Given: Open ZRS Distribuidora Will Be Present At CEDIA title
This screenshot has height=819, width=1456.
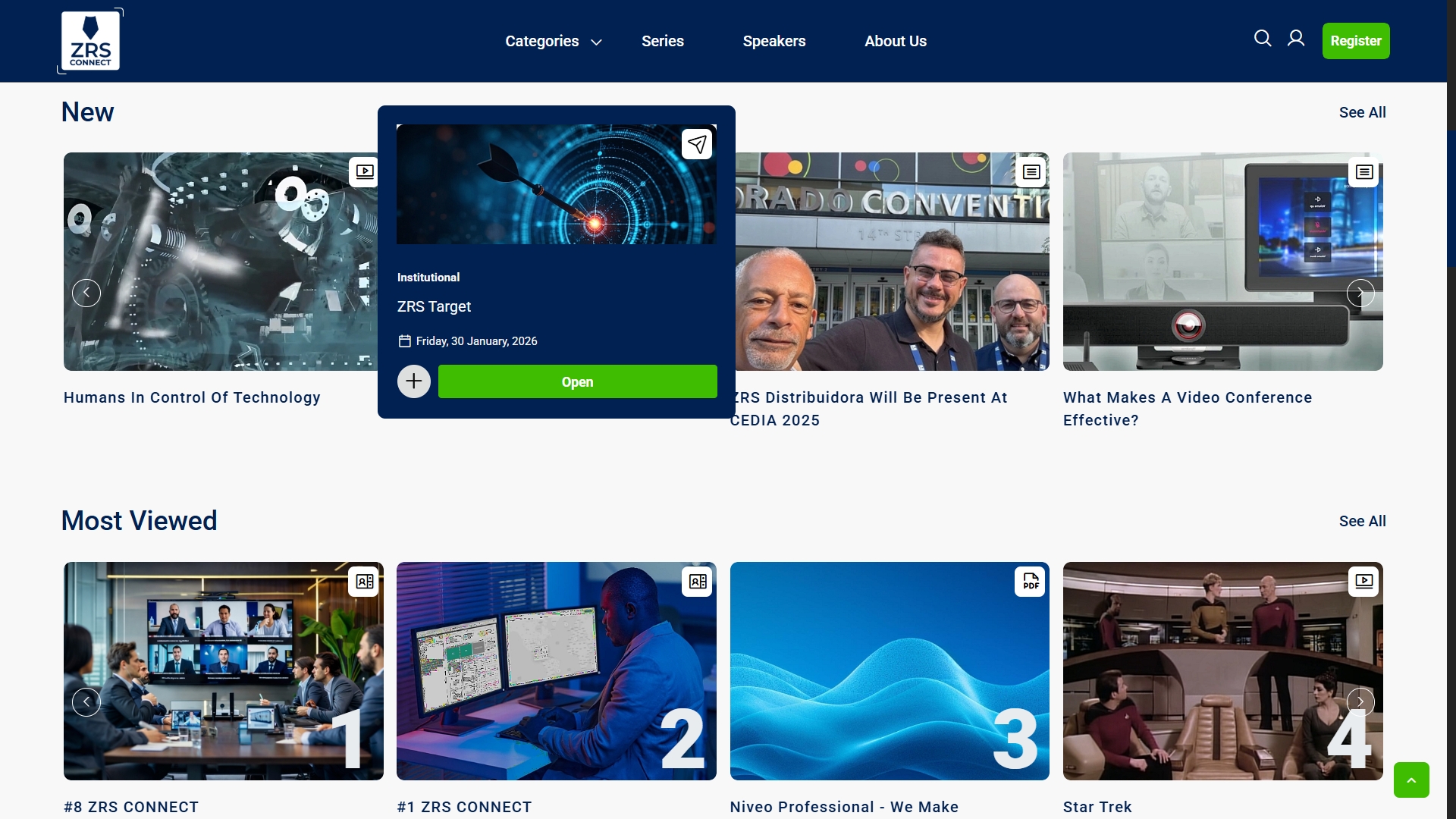Looking at the screenshot, I should (869, 409).
